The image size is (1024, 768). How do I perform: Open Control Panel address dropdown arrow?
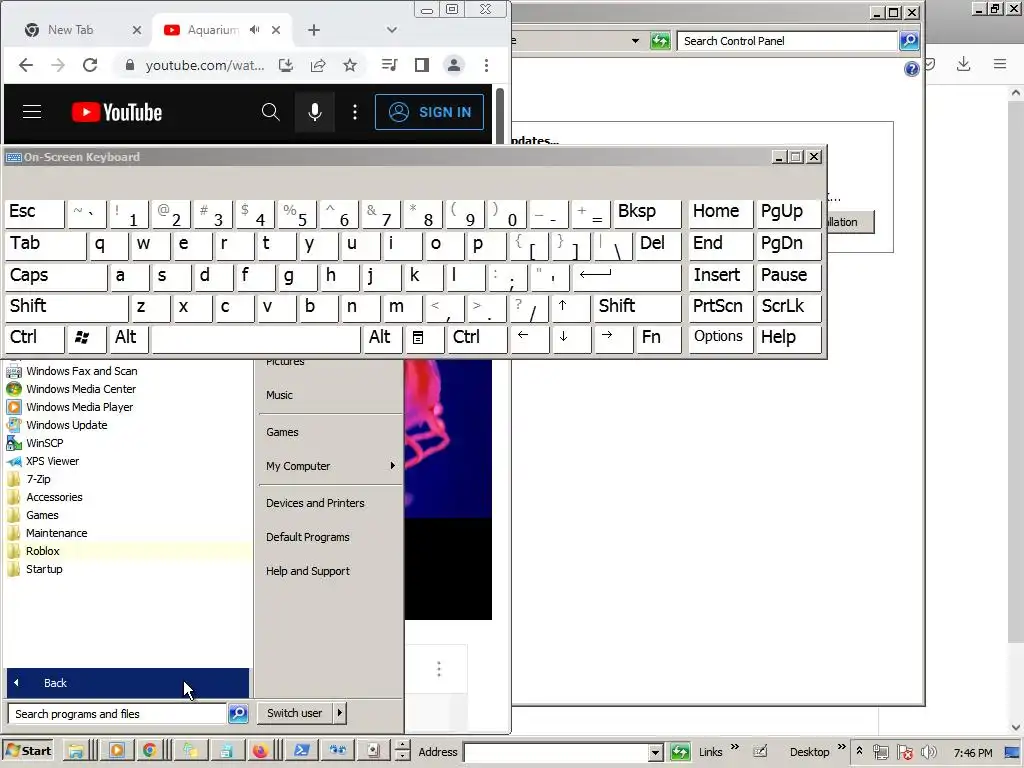click(x=635, y=41)
